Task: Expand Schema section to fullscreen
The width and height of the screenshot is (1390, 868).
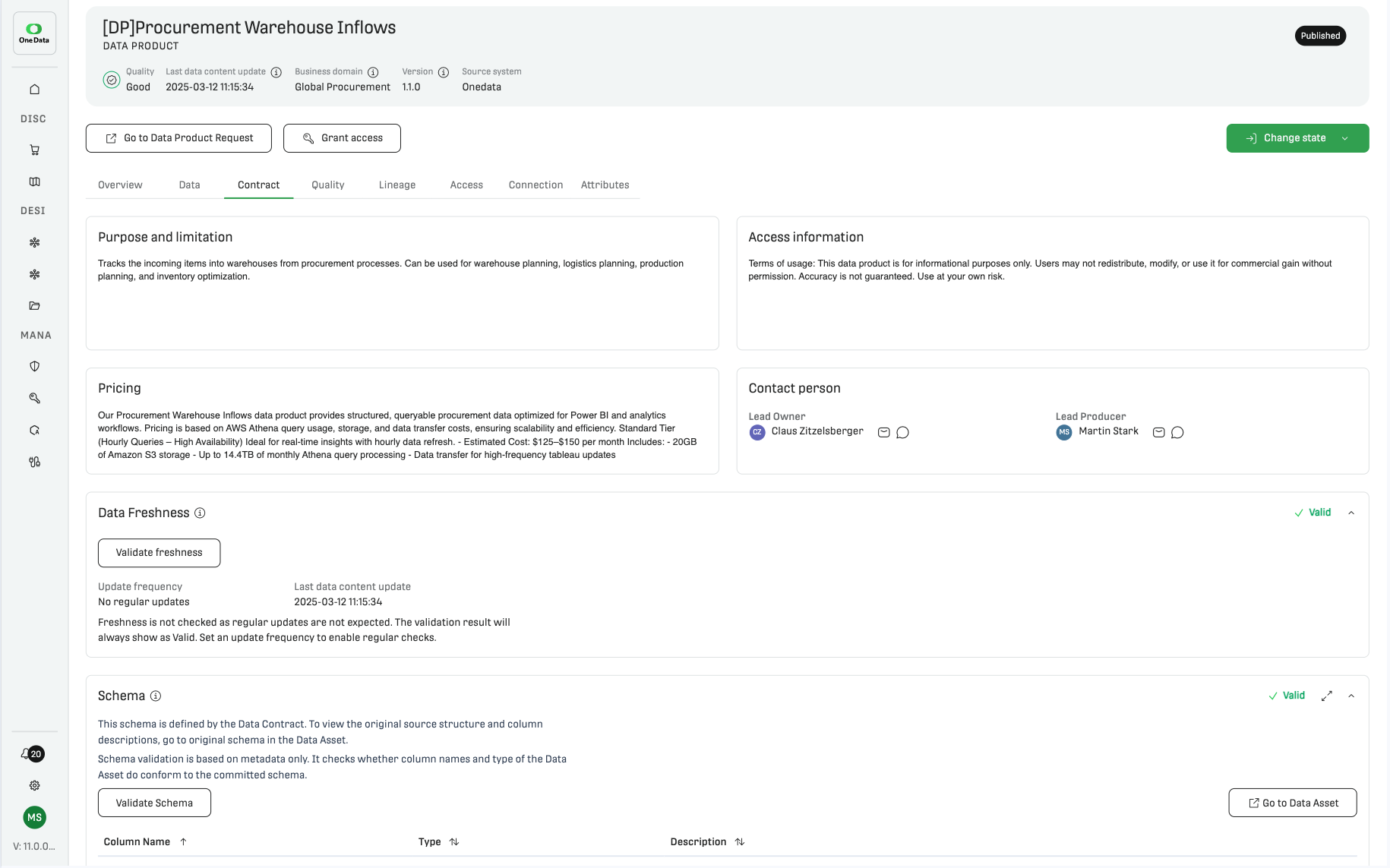Action: [x=1326, y=696]
